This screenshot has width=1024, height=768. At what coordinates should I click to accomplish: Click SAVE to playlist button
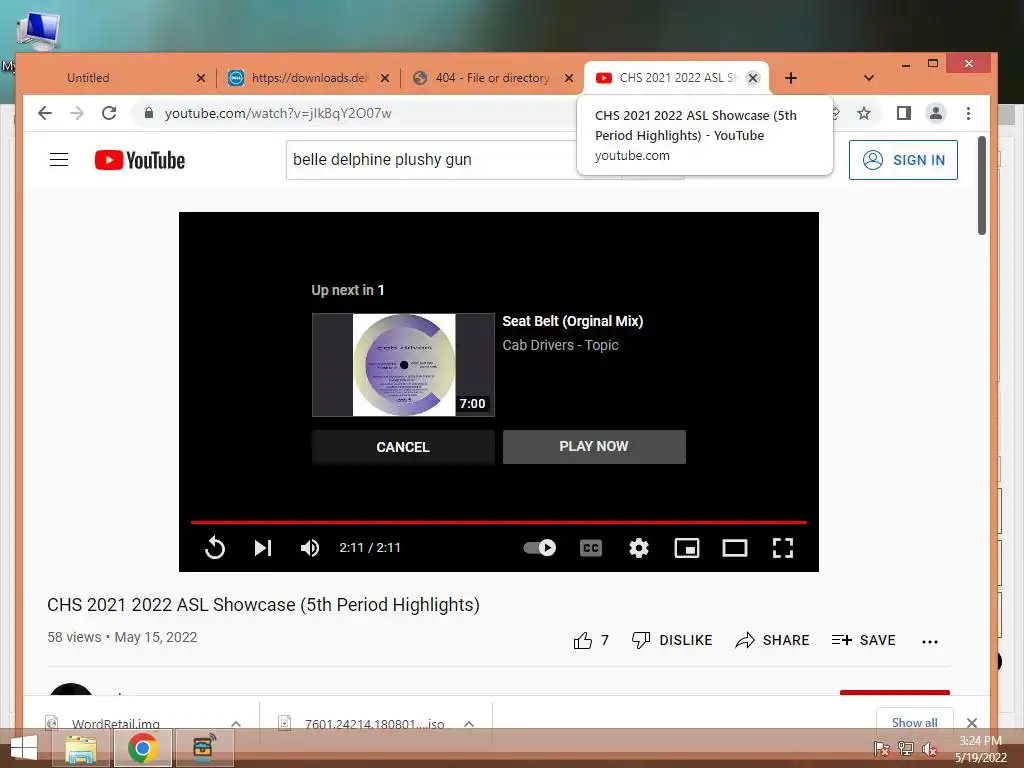click(863, 640)
